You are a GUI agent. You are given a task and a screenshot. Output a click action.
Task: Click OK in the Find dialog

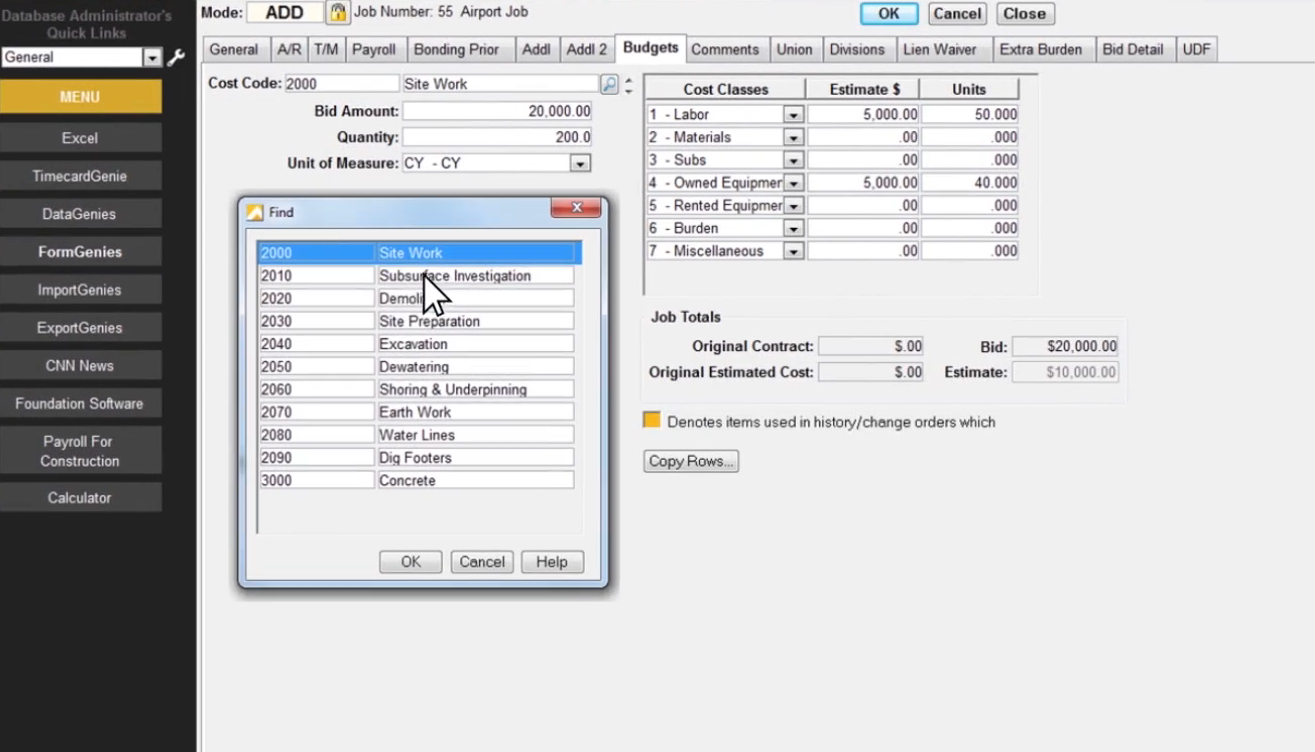tap(409, 561)
